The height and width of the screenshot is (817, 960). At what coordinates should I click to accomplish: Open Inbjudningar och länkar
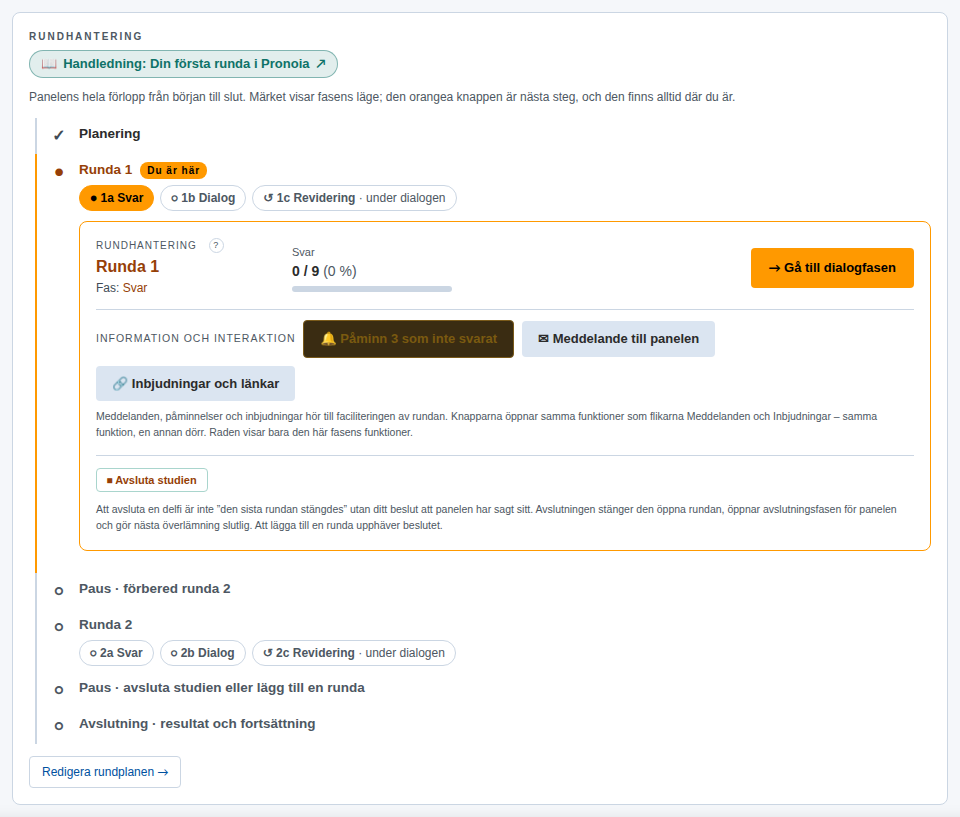pos(195,383)
